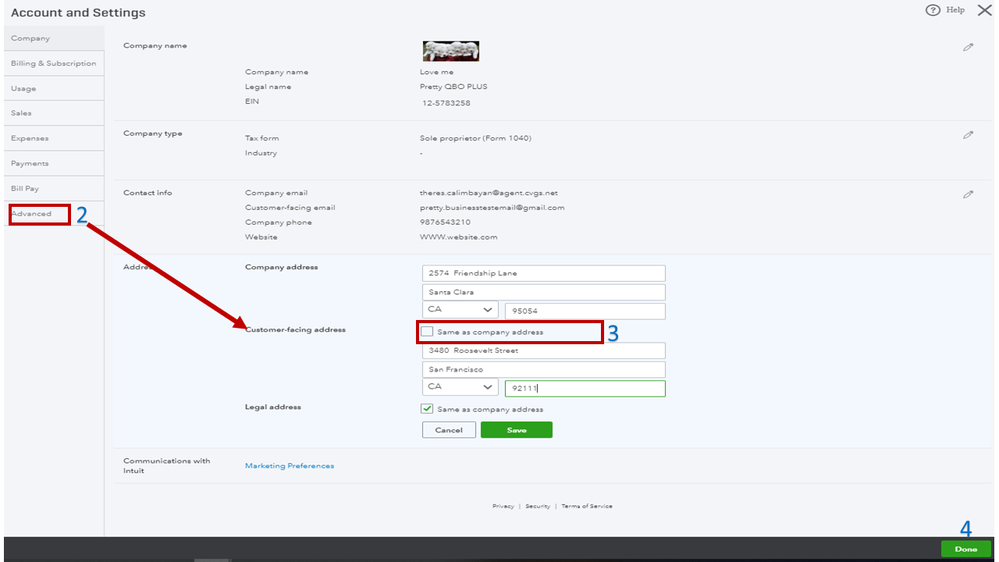The image size is (999, 562).
Task: Click the legal name Pretty QBO PLUS
Action: coord(453,87)
